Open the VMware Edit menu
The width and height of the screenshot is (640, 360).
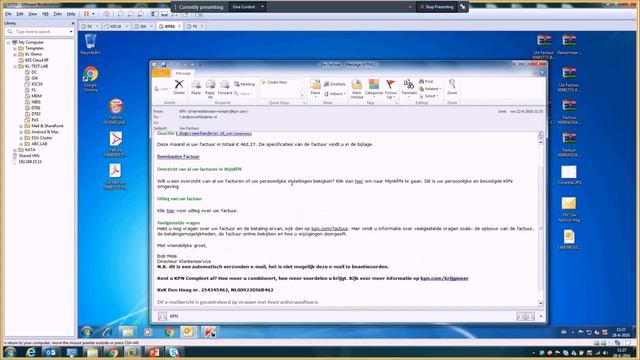pyautogui.click(x=20, y=14)
